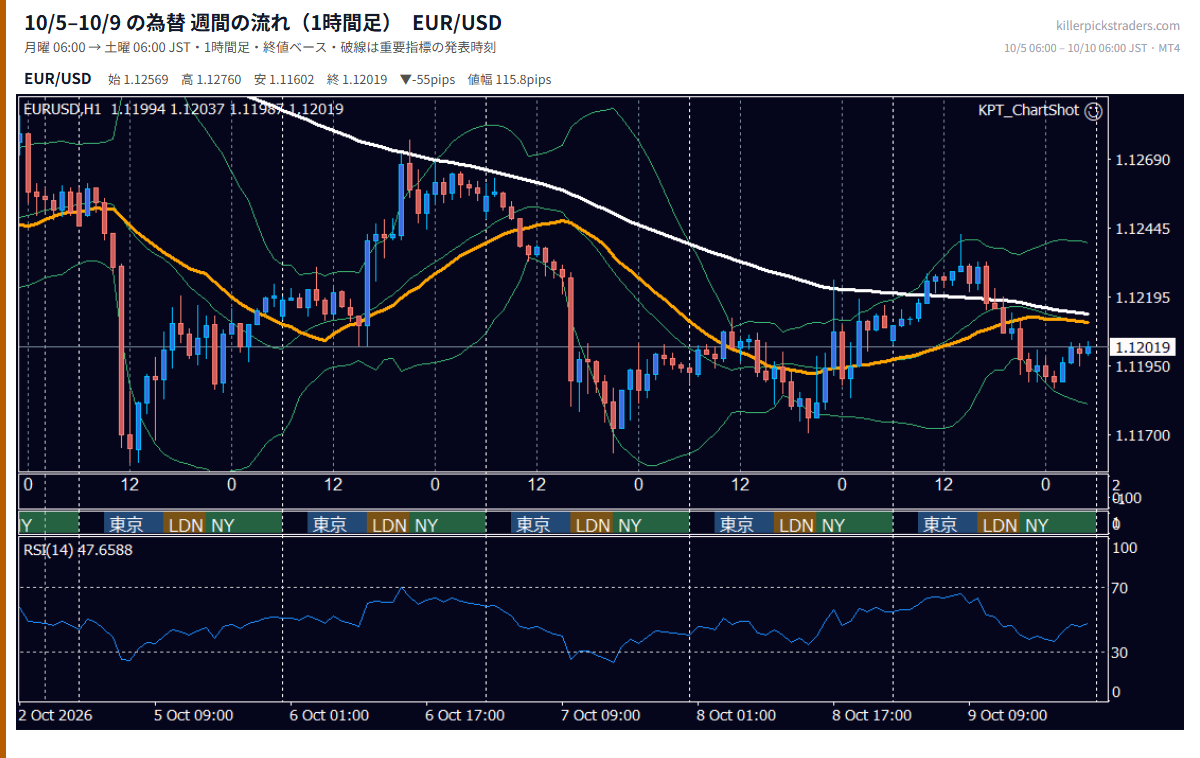The height and width of the screenshot is (758, 1200).
Task: Select the low value 安 1.11602
Action: click(284, 80)
